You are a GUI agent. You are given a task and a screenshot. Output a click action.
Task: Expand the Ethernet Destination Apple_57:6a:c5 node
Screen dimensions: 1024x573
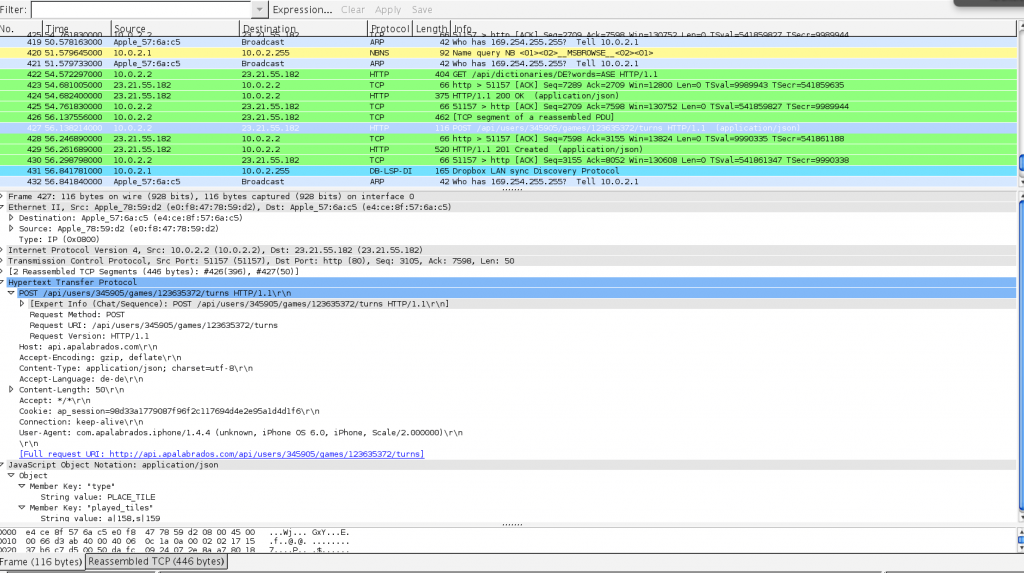(11, 217)
